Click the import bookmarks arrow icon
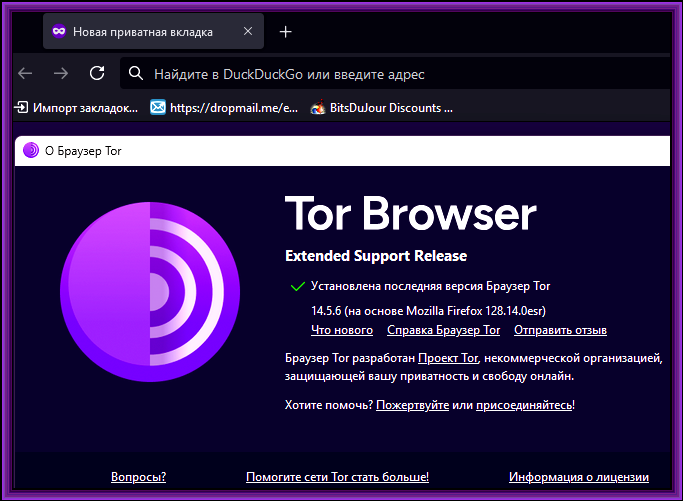This screenshot has height=501, width=683. (21, 107)
